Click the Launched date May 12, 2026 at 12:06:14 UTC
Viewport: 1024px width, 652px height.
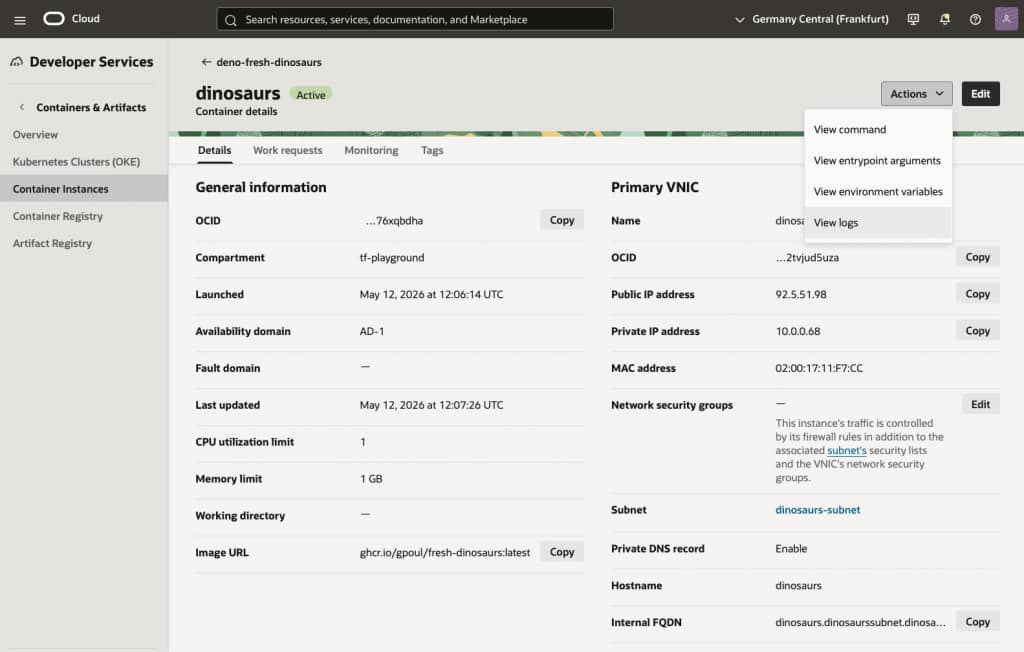pyautogui.click(x=432, y=295)
